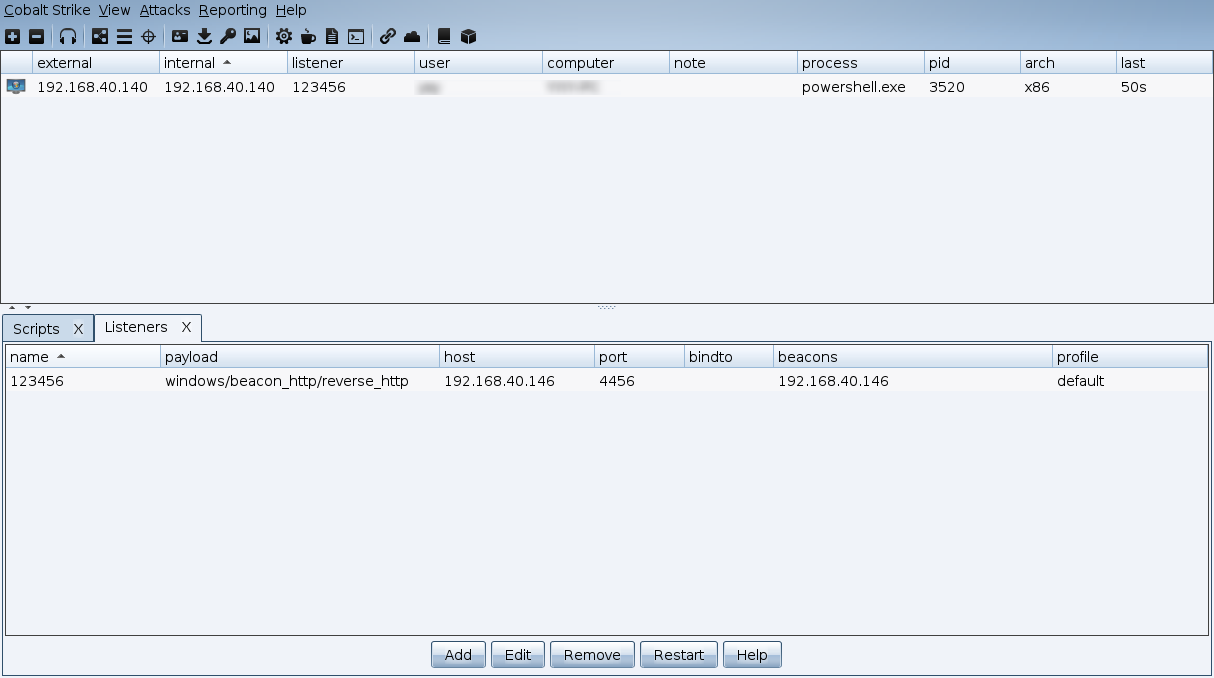Click the coffee cup Java applet attack icon
Screen dimensions: 1214x678
tap(308, 36)
